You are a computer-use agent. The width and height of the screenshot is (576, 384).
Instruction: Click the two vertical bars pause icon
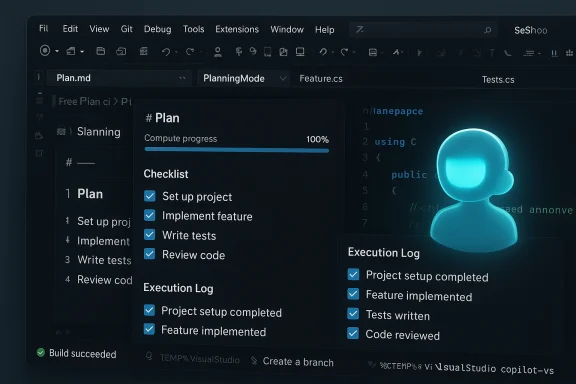pyautogui.click(x=554, y=53)
